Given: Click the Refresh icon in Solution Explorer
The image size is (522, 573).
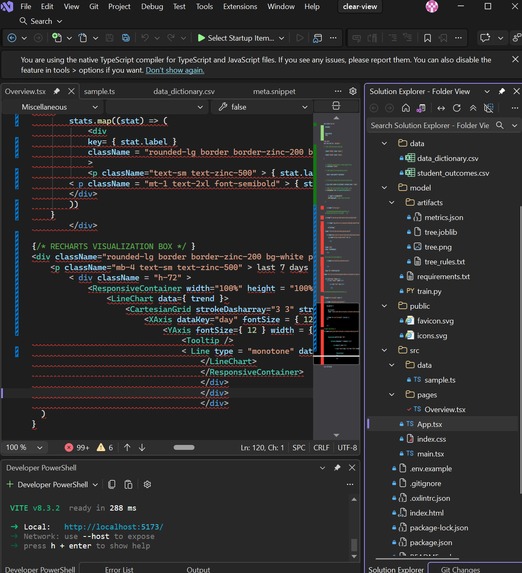Looking at the screenshot, I should (x=457, y=108).
